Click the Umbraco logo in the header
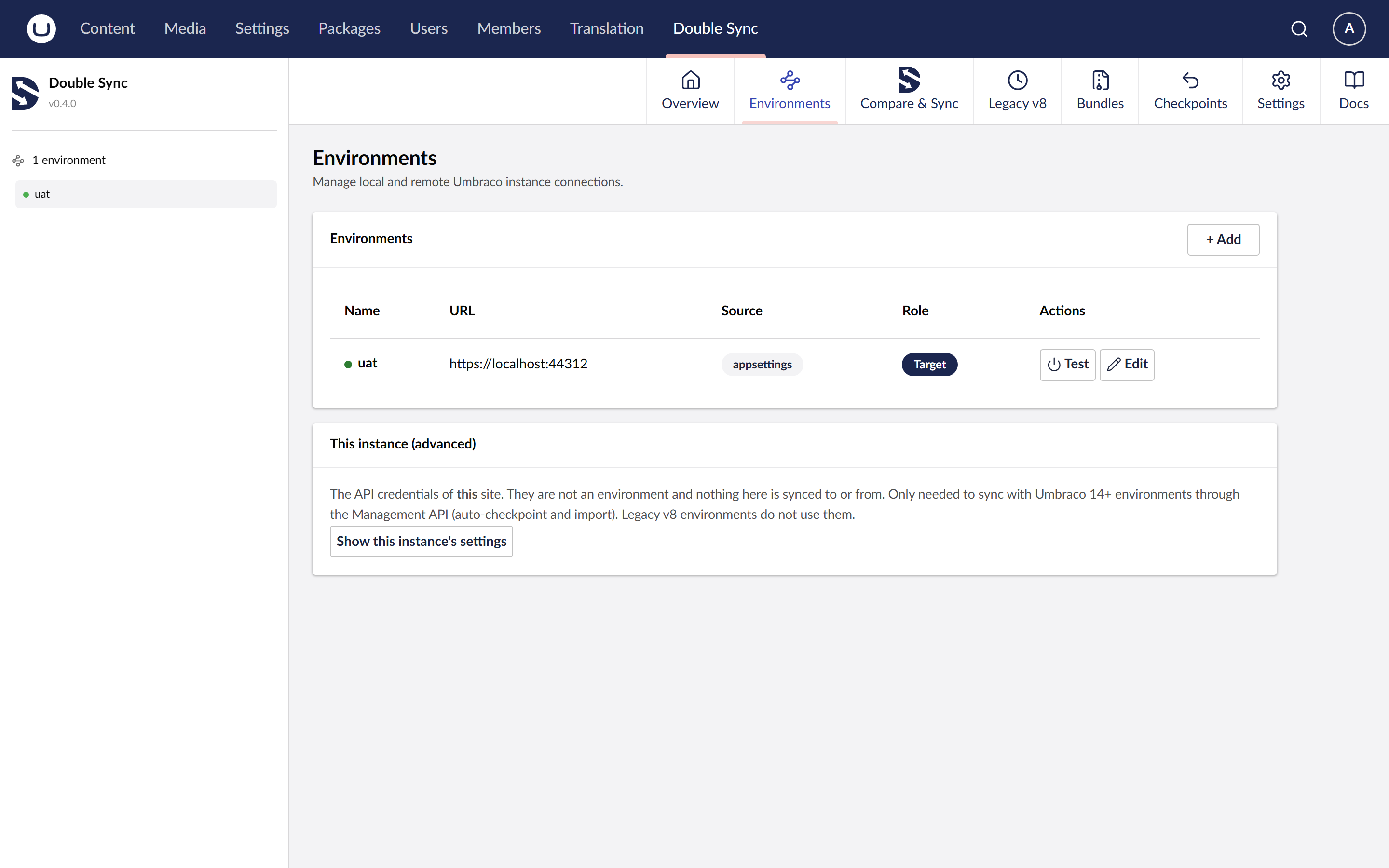Viewport: 1389px width, 868px height. pos(41,29)
